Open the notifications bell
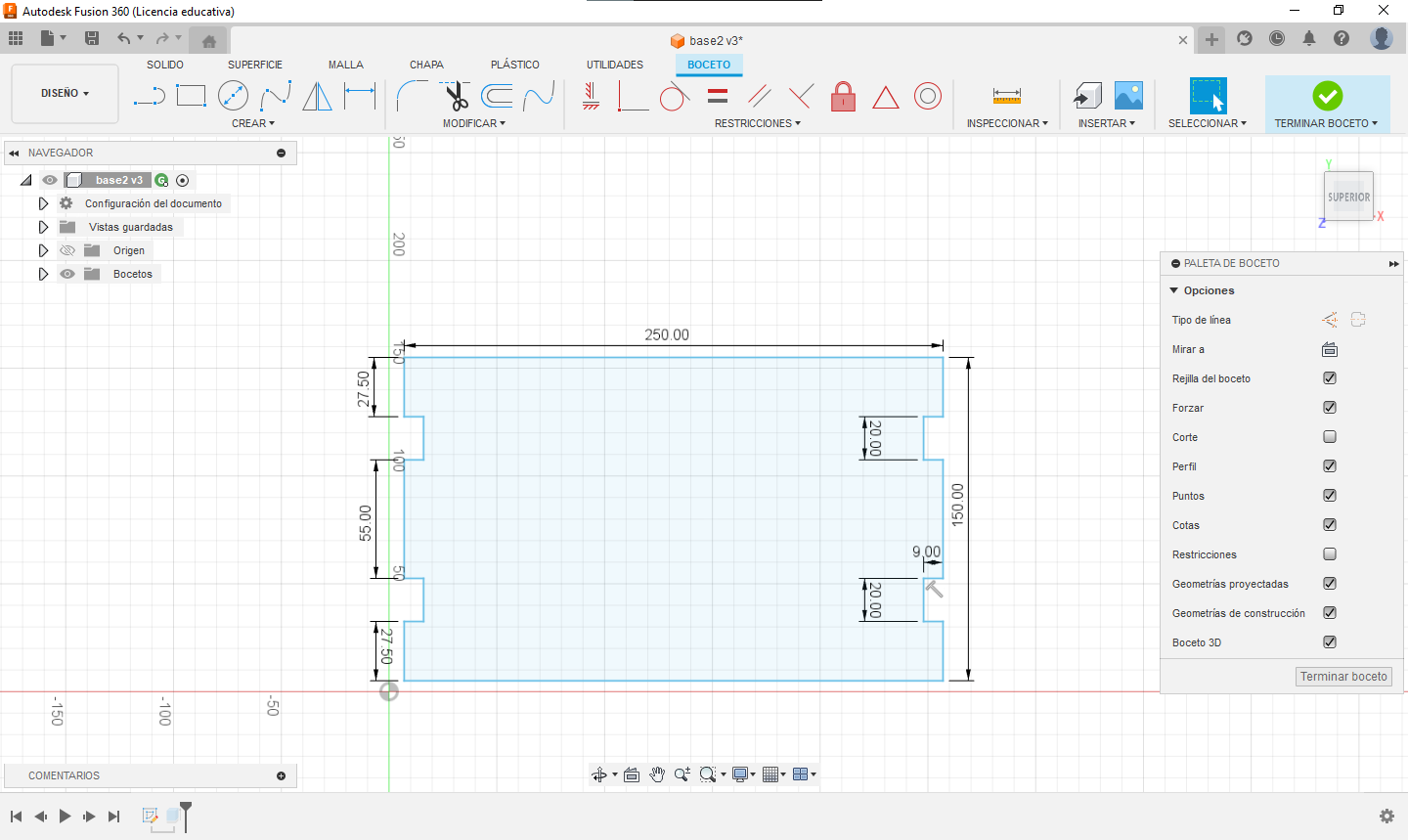This screenshot has width=1408, height=840. [x=1309, y=38]
